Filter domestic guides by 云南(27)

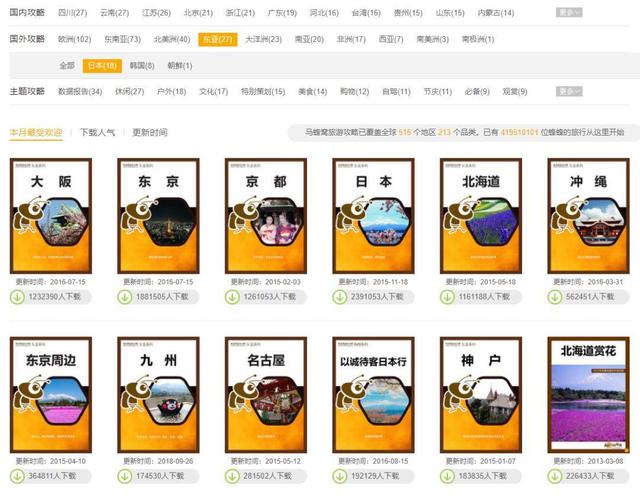click(115, 13)
